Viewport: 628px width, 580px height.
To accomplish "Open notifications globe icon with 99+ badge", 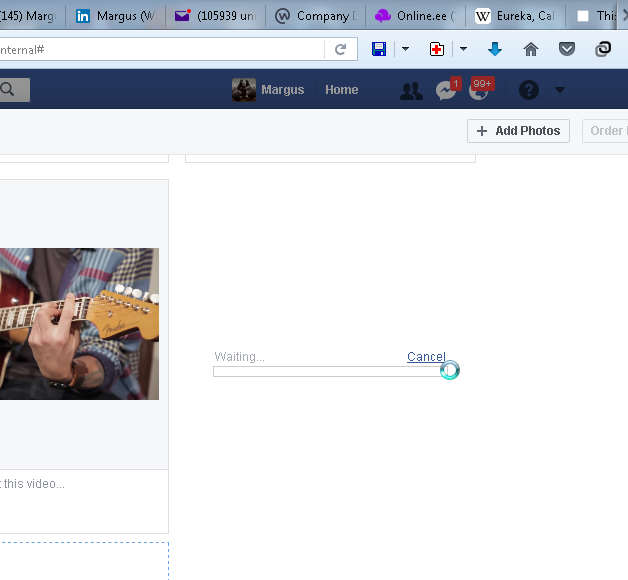I will pyautogui.click(x=479, y=91).
